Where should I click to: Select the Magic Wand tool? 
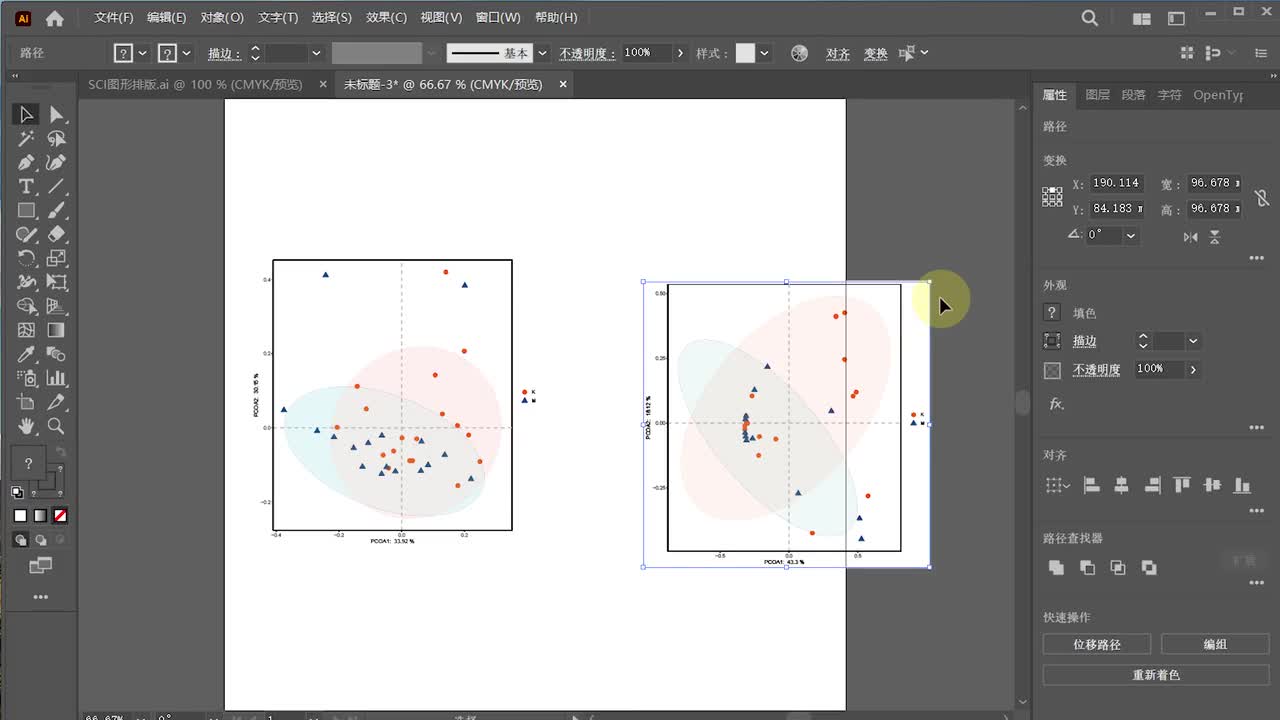27,139
